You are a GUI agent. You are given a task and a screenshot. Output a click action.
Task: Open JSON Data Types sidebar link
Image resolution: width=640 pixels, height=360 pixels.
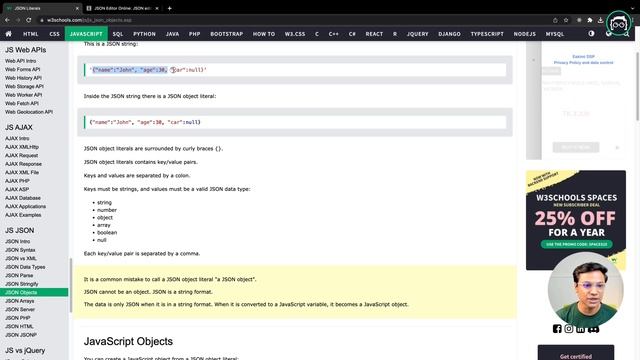25,267
